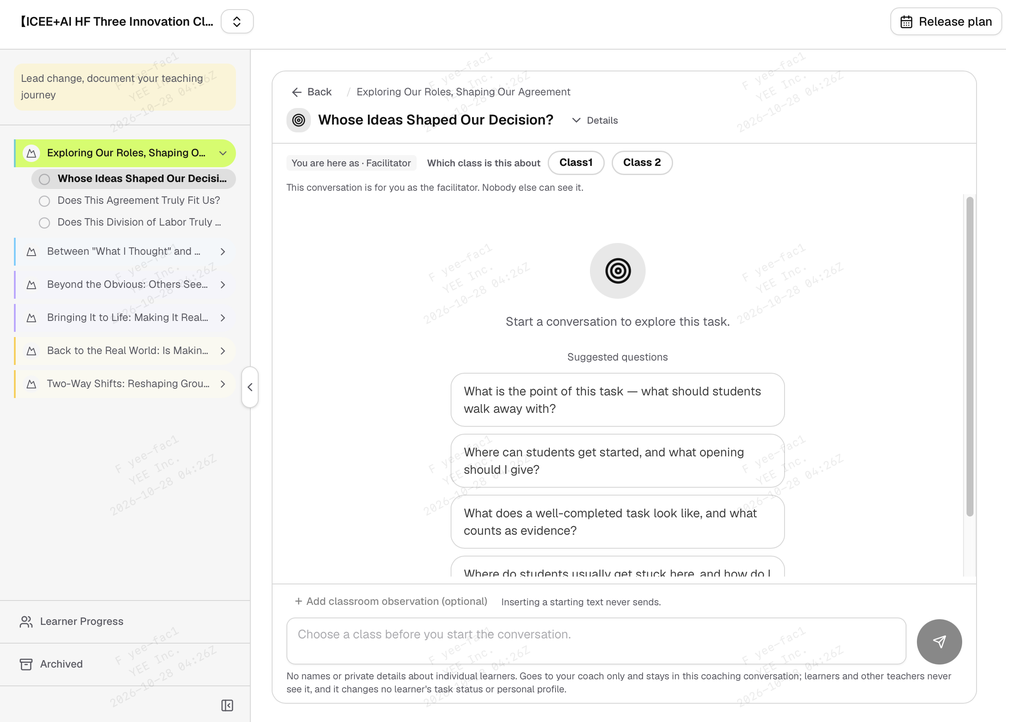
Task: Click the ICEE+AI HF Three Innovation course title
Action: tap(116, 22)
